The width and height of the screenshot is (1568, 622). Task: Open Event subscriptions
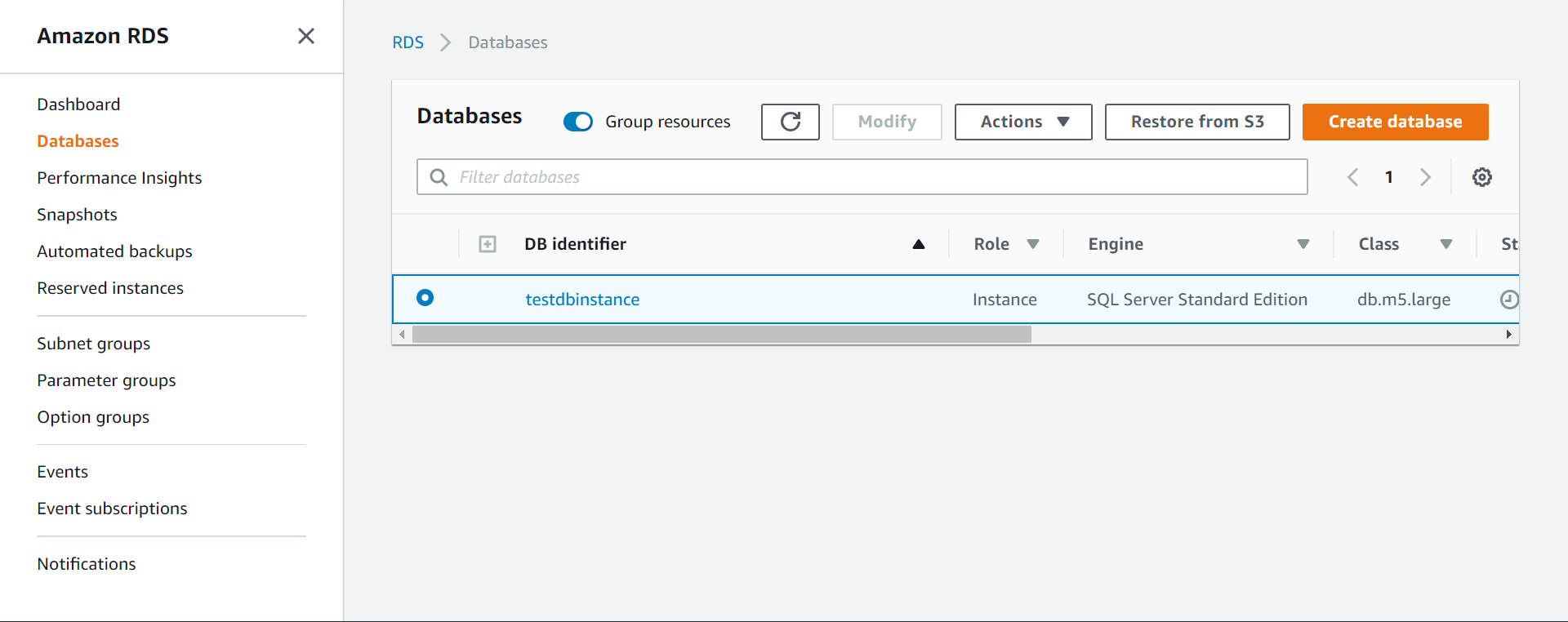pyautogui.click(x=112, y=509)
